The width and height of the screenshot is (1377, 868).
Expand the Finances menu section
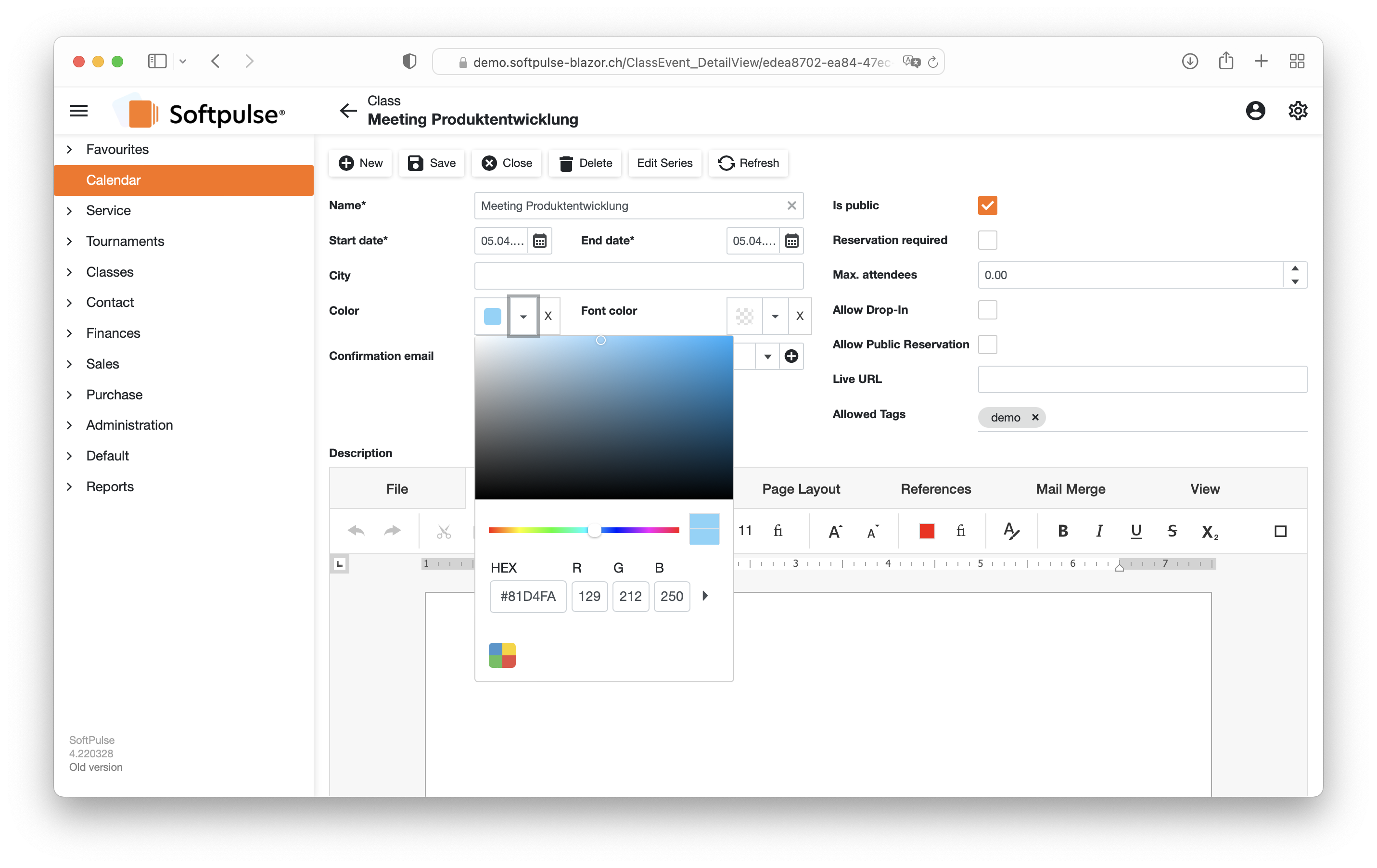(x=69, y=333)
